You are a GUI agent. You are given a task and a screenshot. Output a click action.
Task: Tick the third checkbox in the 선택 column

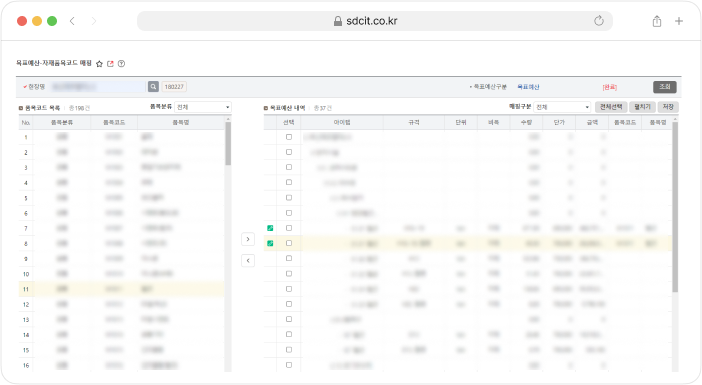289,167
